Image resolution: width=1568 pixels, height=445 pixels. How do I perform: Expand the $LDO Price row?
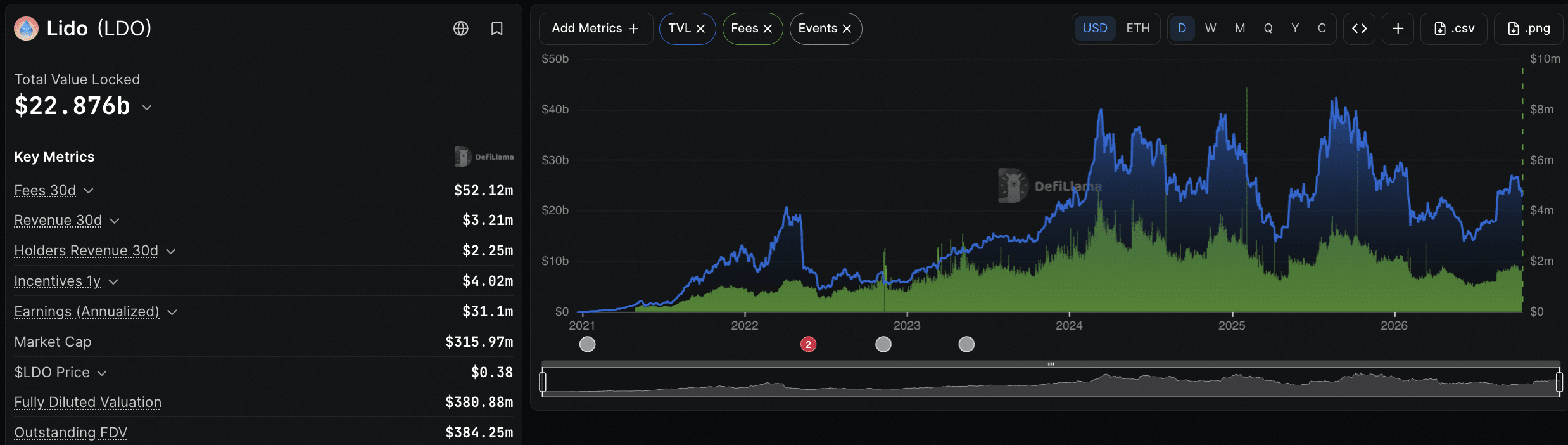tap(102, 373)
